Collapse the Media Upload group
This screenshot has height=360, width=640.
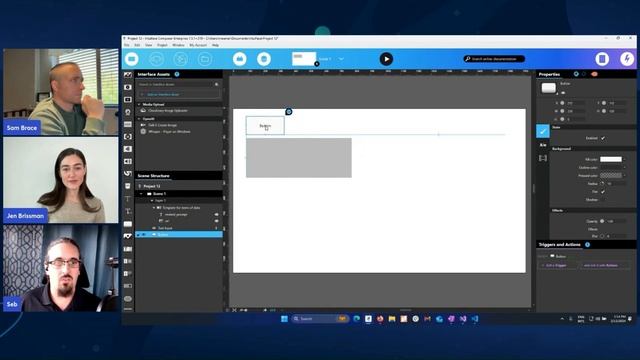(139, 104)
